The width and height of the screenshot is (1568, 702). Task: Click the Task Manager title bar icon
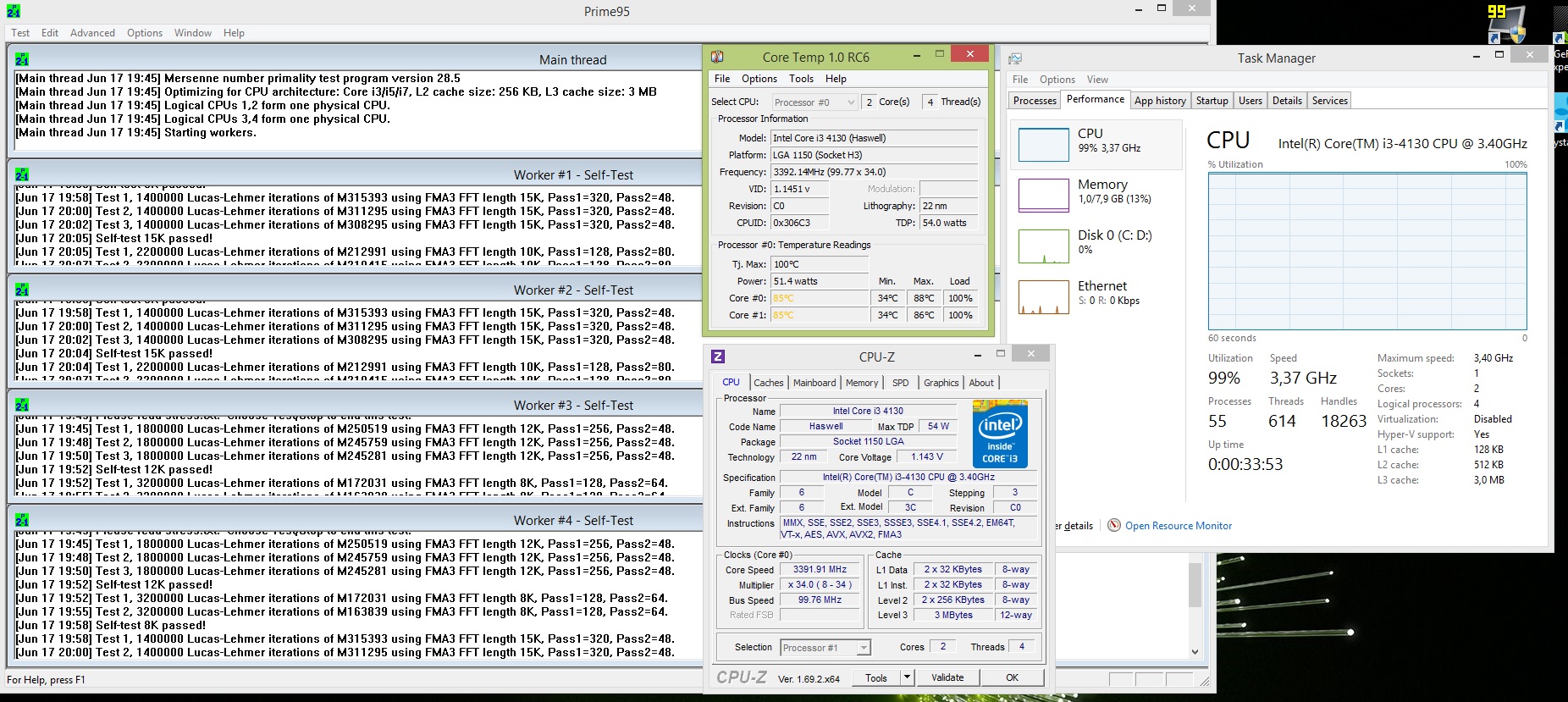pyautogui.click(x=1015, y=58)
